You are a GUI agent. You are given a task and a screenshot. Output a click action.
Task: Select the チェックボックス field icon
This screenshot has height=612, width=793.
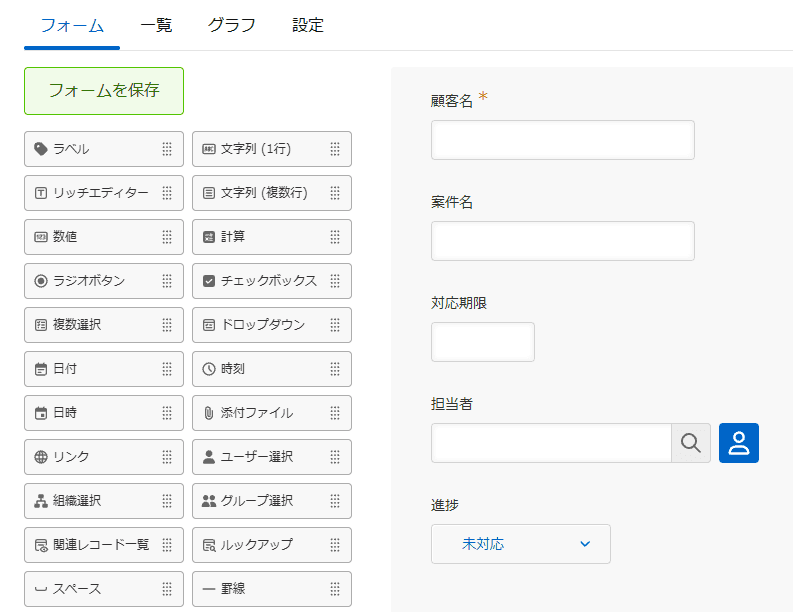[x=209, y=281]
